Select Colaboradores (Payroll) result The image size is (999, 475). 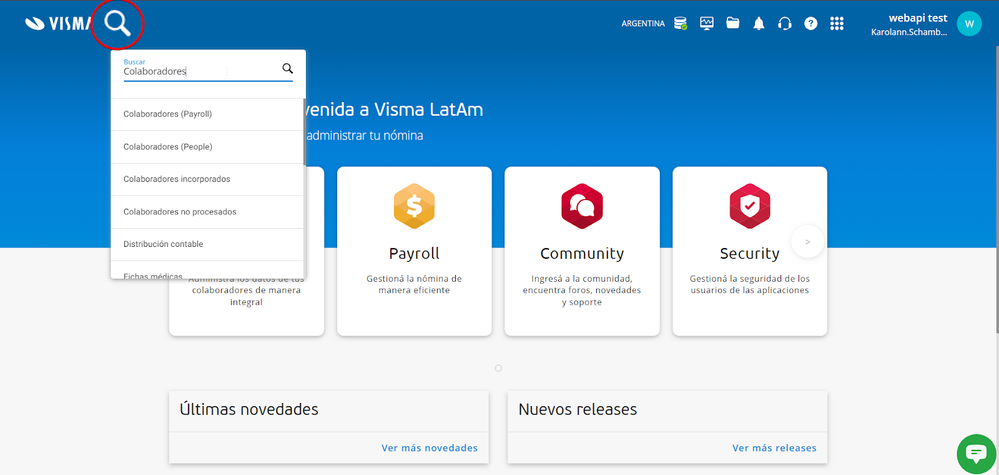pyautogui.click(x=207, y=115)
